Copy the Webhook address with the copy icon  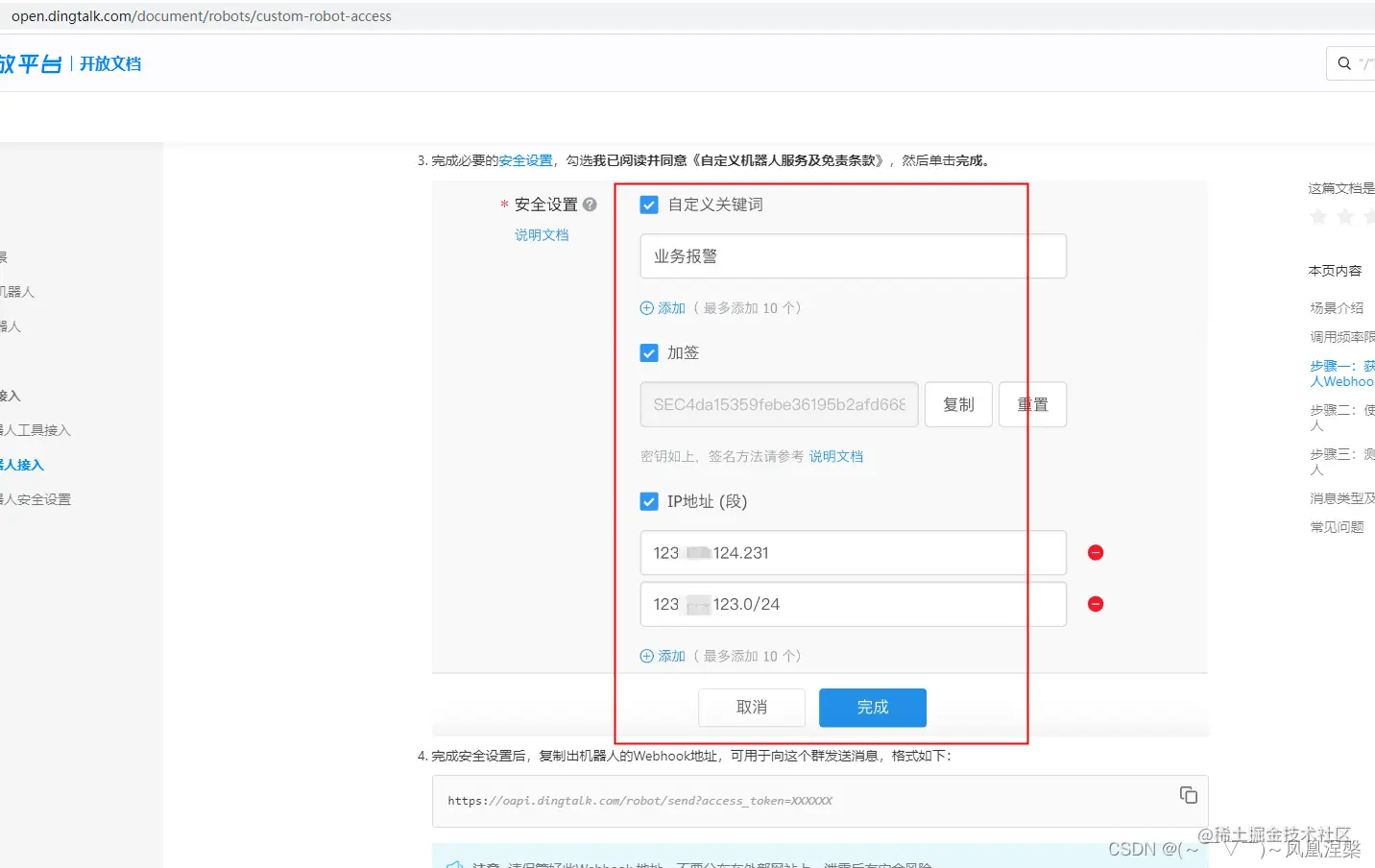1188,795
